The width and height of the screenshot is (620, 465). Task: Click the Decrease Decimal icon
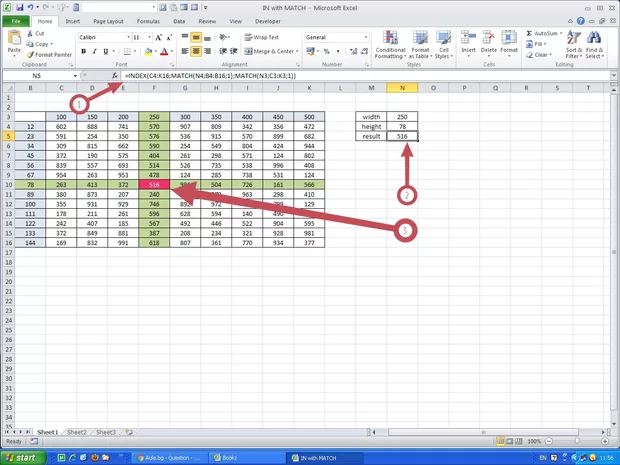(x=364, y=51)
